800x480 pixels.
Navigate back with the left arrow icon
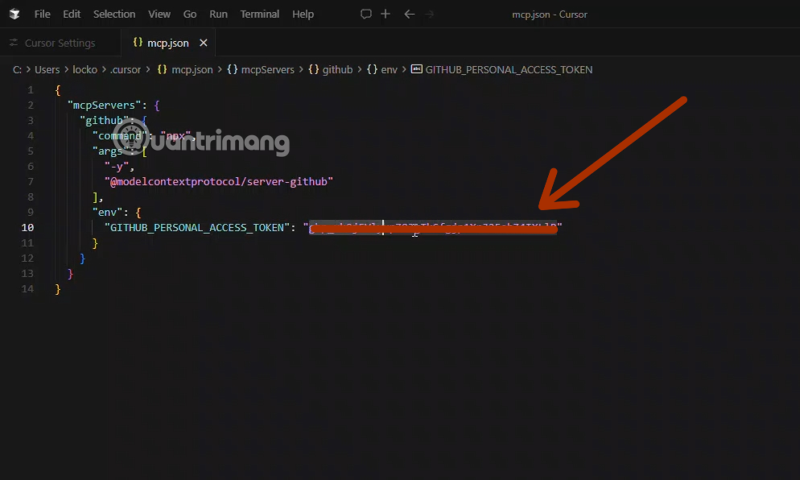(409, 14)
